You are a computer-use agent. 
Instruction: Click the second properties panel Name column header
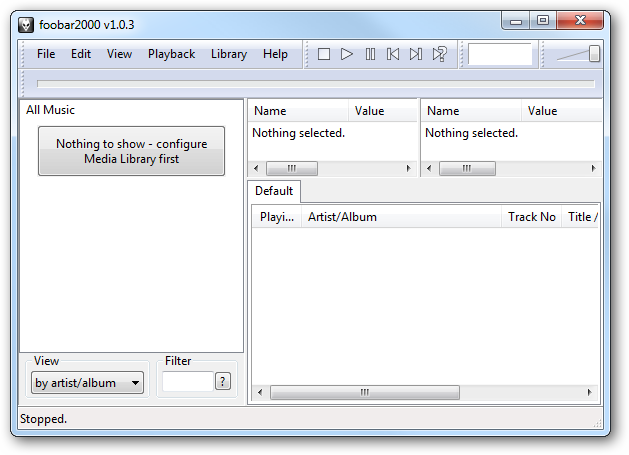[471, 111]
